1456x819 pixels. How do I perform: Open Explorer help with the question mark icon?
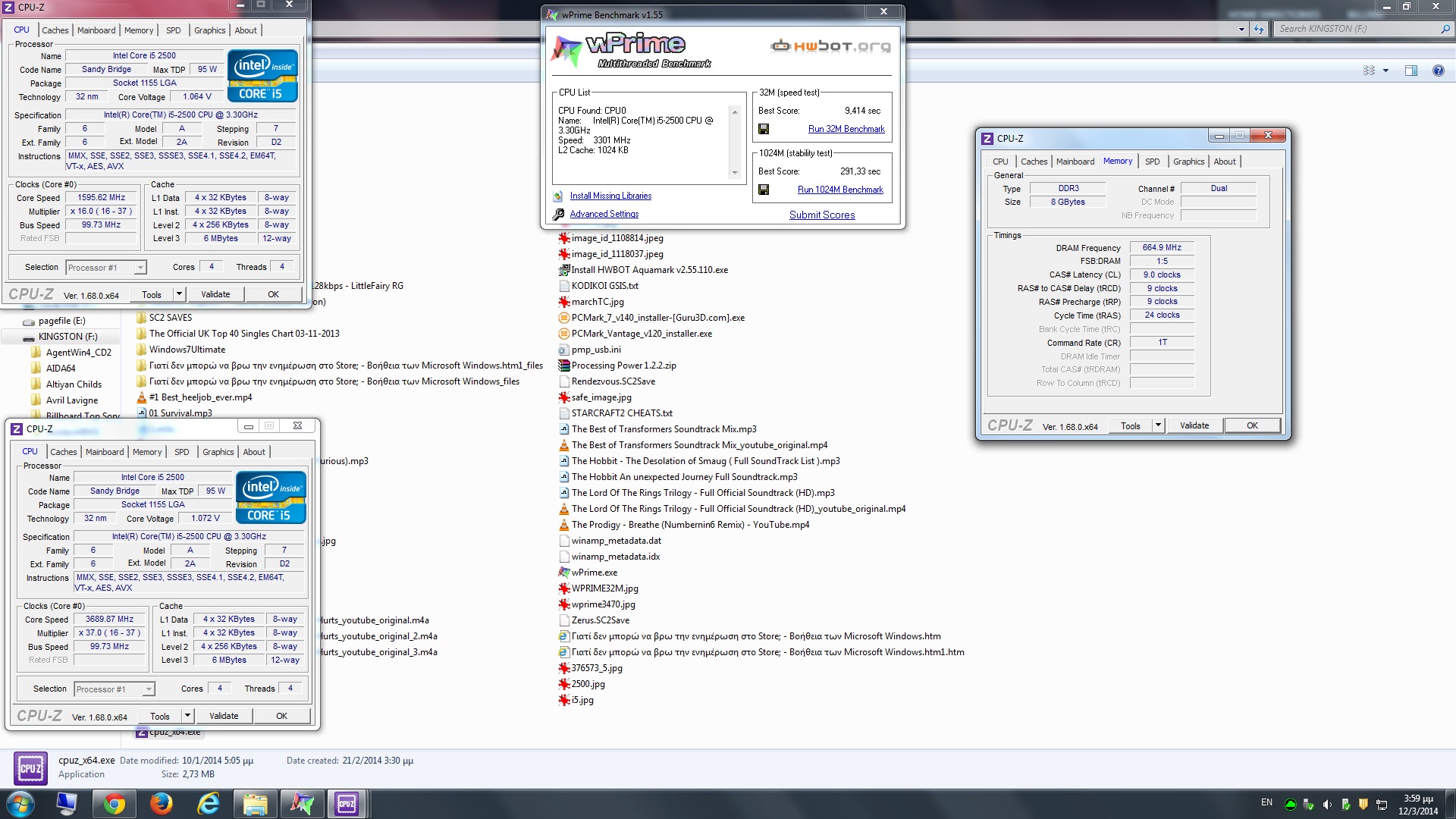coord(1438,71)
